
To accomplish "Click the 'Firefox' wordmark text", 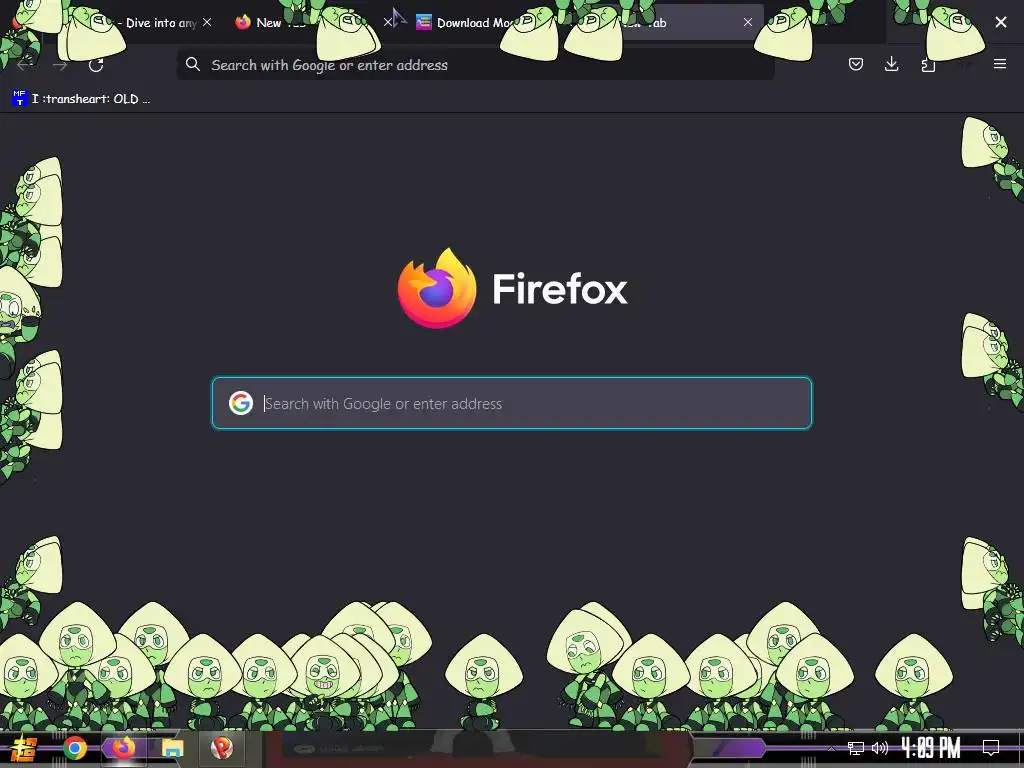I will click(x=560, y=289).
